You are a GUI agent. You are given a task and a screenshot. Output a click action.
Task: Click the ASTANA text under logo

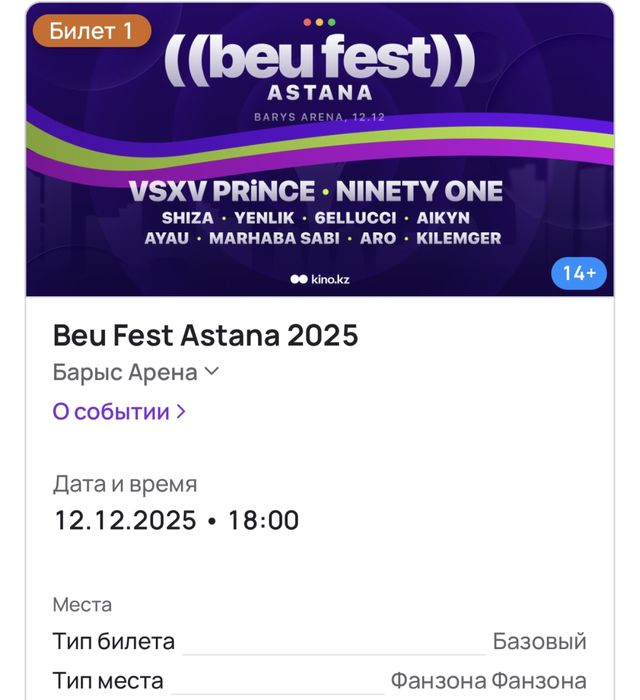point(320,92)
